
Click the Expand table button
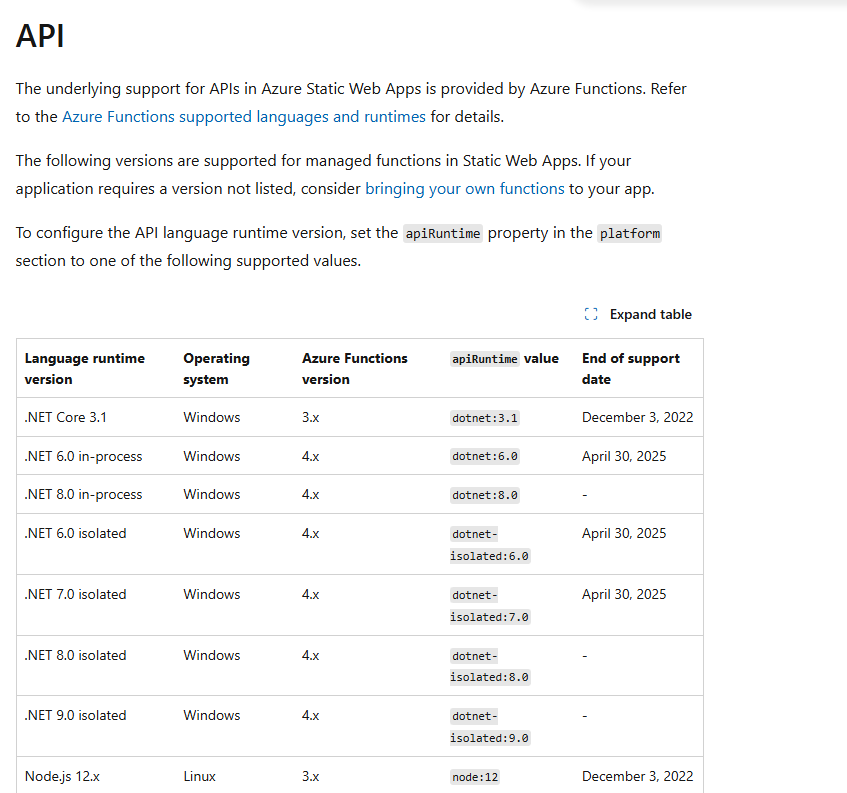tap(638, 314)
